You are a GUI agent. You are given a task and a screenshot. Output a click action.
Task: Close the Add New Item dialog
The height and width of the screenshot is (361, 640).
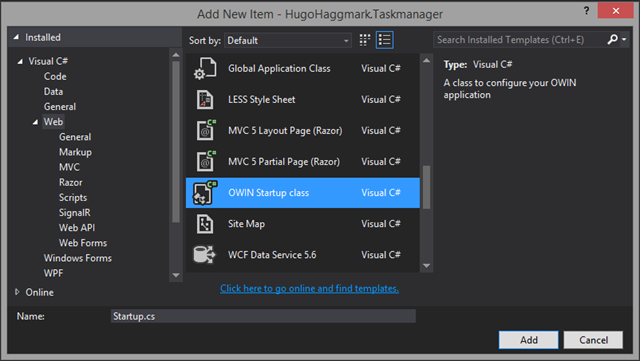click(616, 11)
